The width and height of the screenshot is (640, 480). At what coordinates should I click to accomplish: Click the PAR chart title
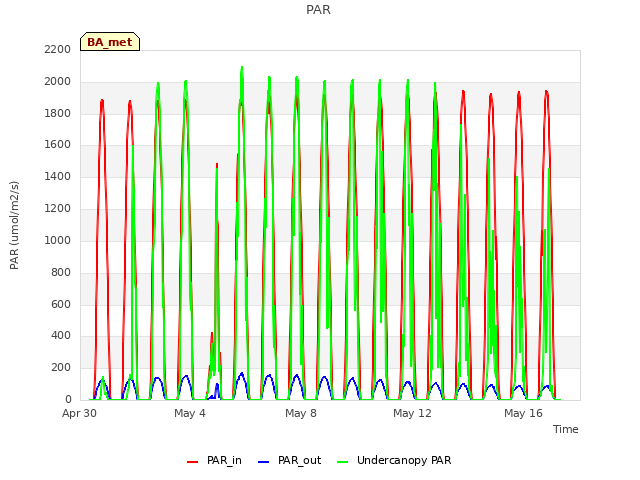pos(318,9)
